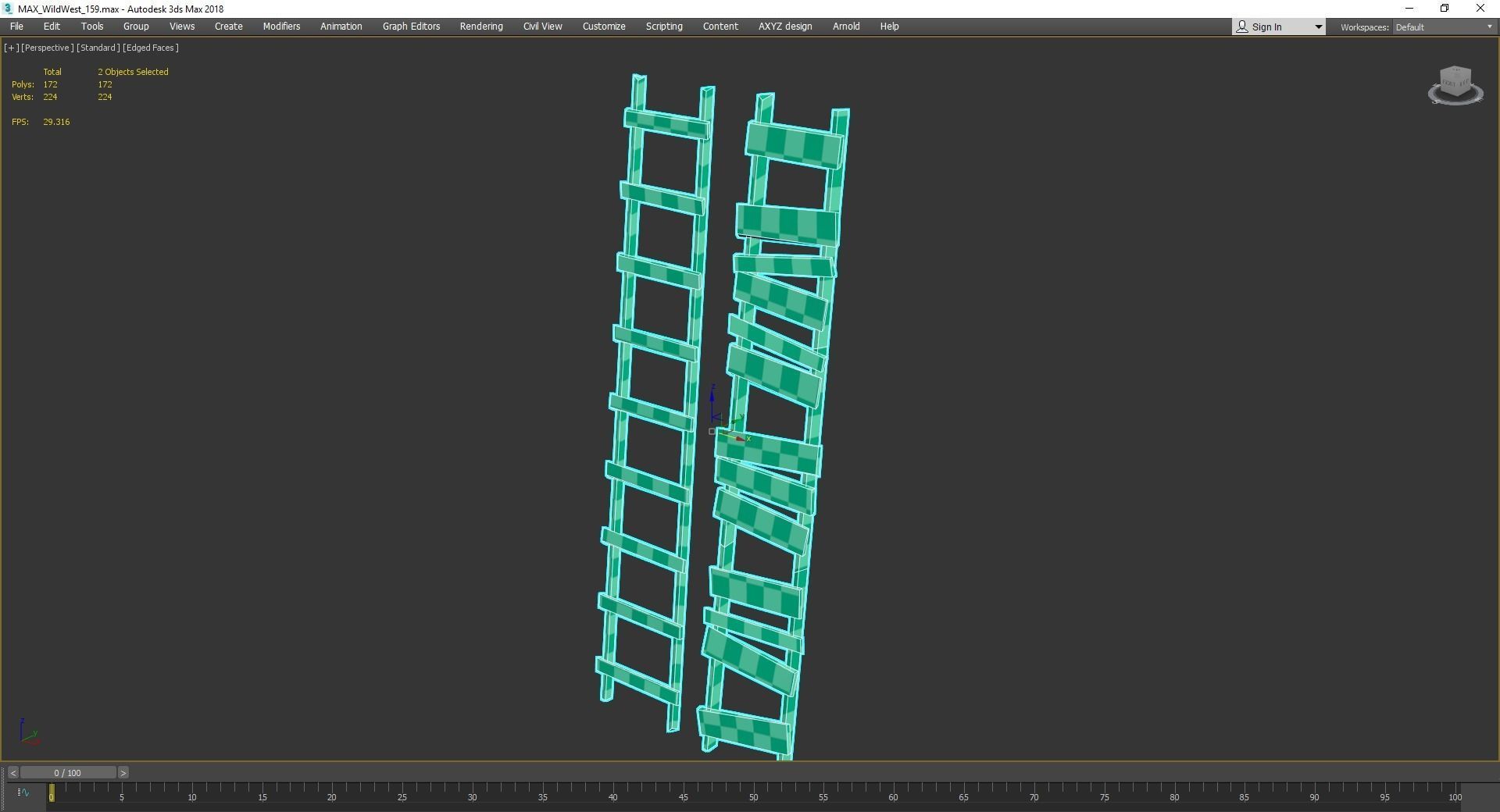
Task: Open the Rendering menu
Action: tap(480, 26)
